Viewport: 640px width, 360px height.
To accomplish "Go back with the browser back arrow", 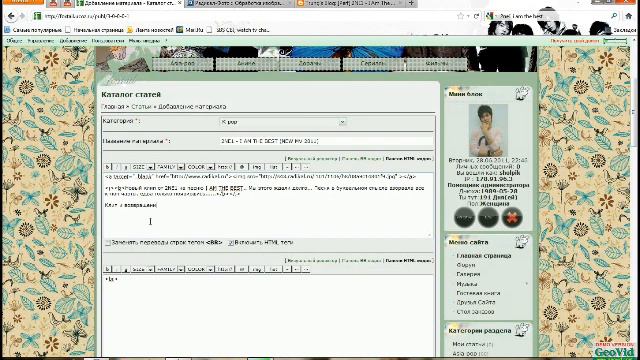I will tap(11, 16).
